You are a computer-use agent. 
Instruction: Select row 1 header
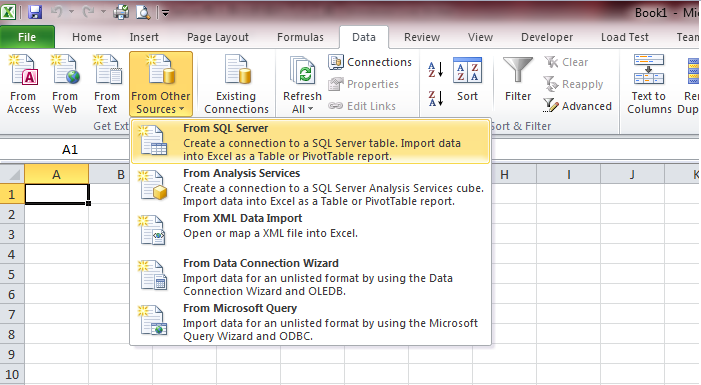point(12,195)
